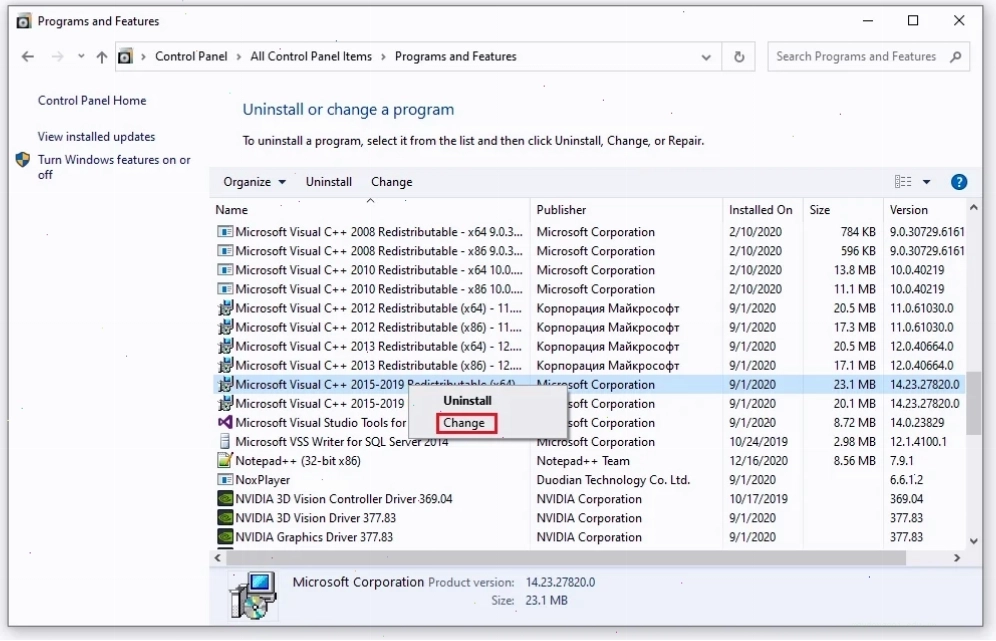Select Visual C++ 2010 Redistributable x86 icon

[225, 289]
